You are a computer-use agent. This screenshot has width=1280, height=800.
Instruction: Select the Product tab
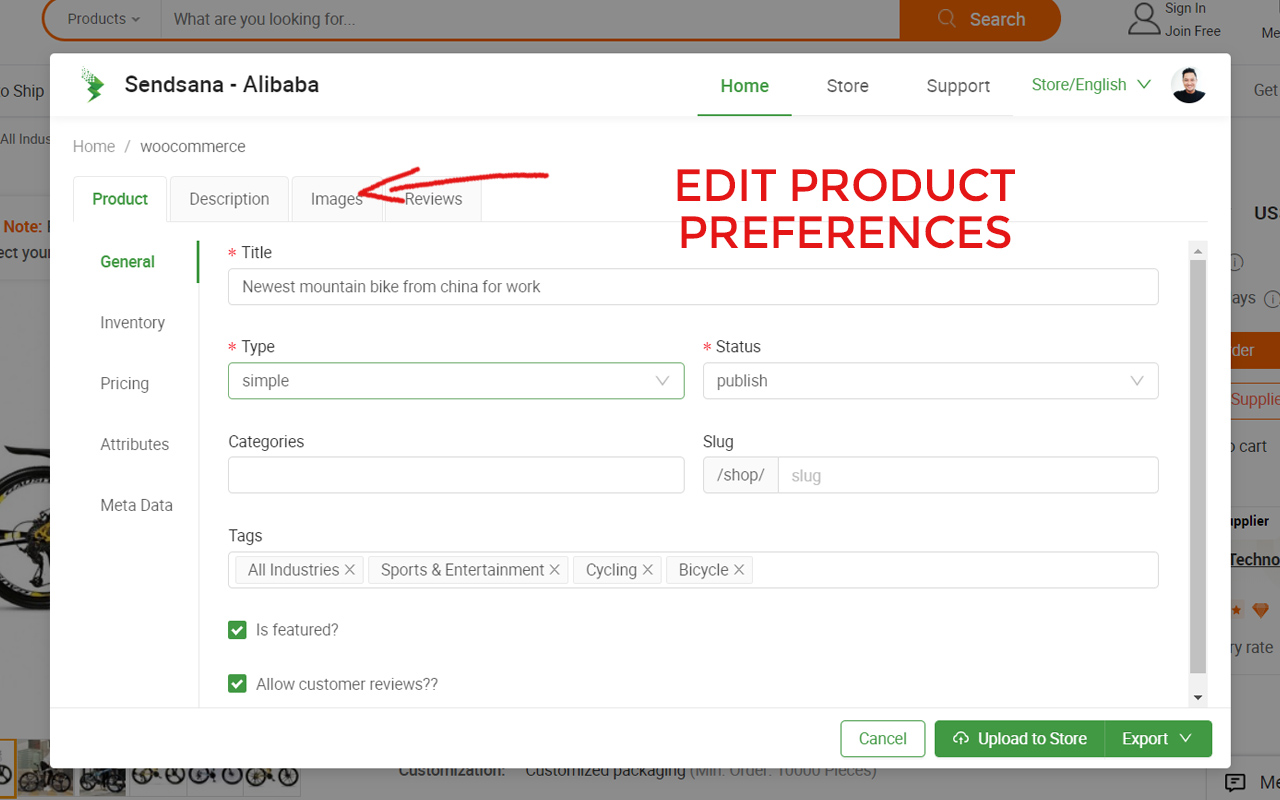pos(120,199)
